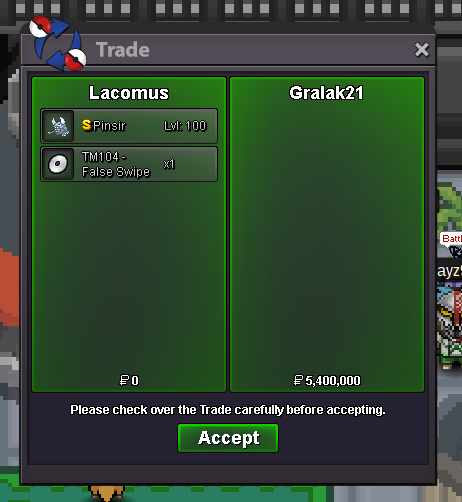Screen dimensions: 462x502
Task: Click the Pokédollar symbol under Lacomus
Action: pos(124,380)
